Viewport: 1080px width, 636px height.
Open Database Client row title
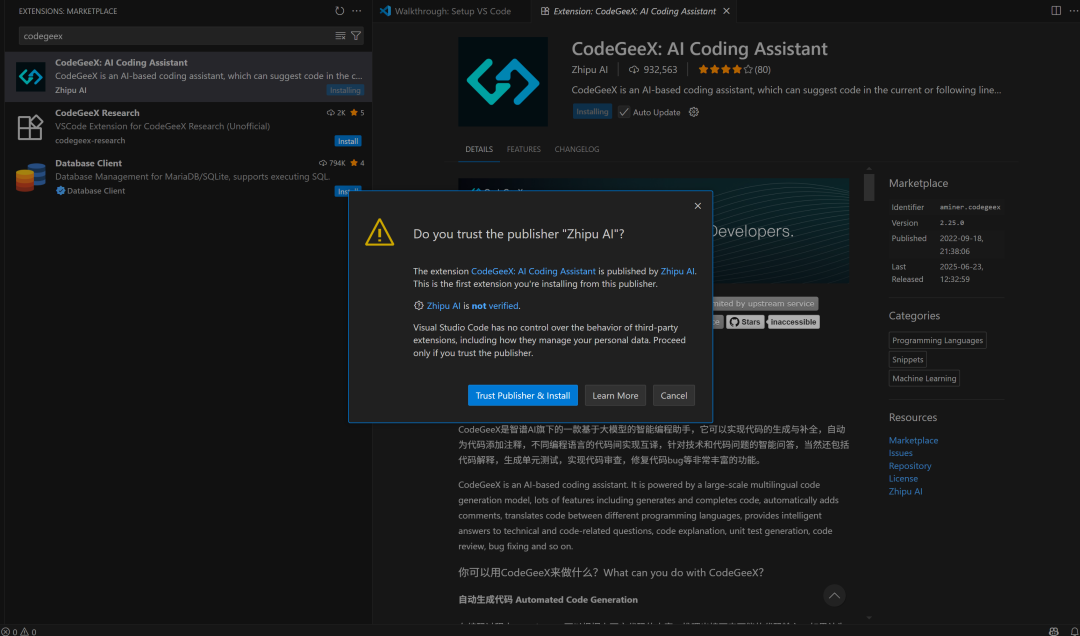point(88,163)
